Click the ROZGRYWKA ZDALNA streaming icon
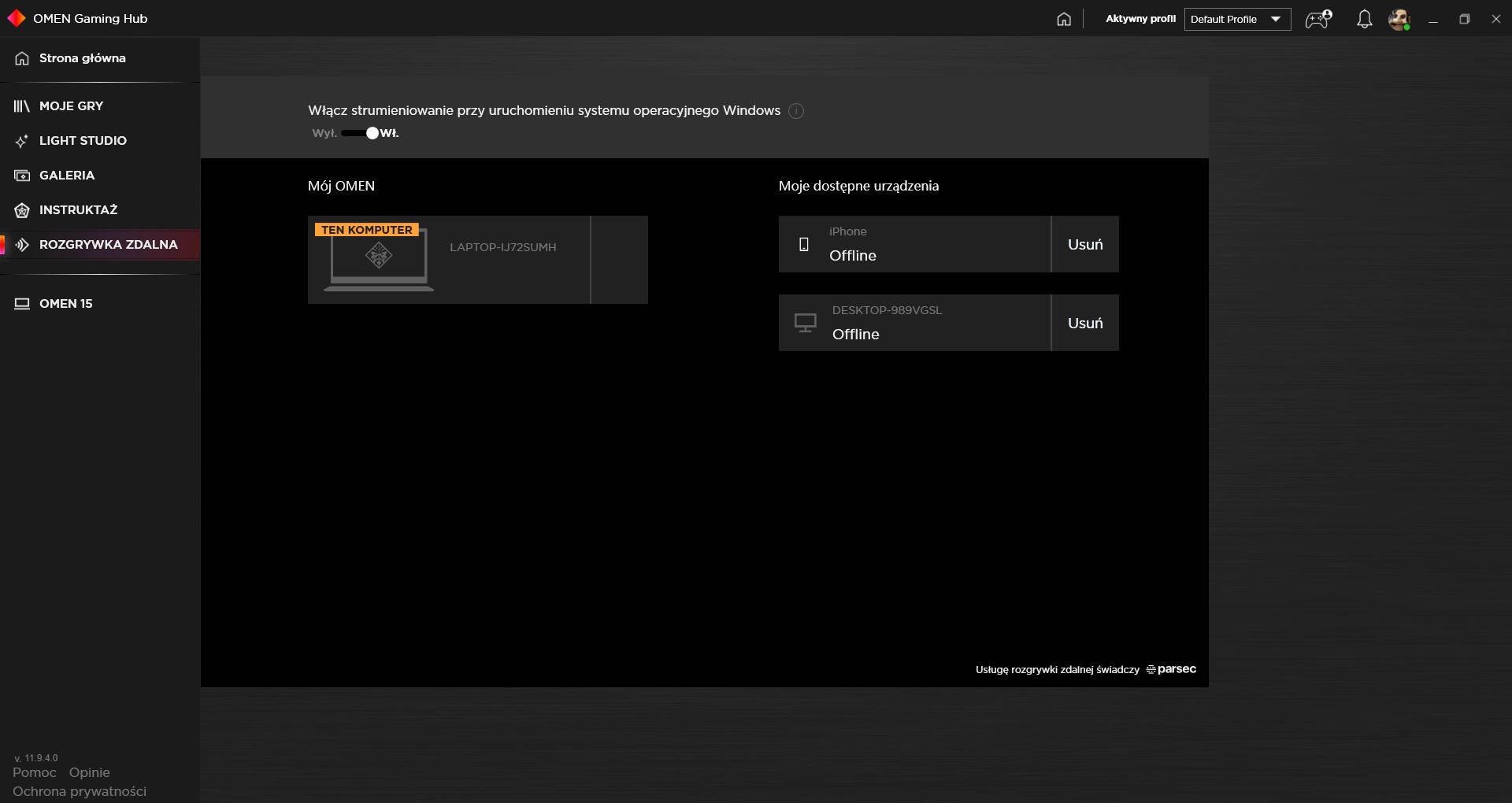Viewport: 1512px width, 803px height. click(22, 245)
